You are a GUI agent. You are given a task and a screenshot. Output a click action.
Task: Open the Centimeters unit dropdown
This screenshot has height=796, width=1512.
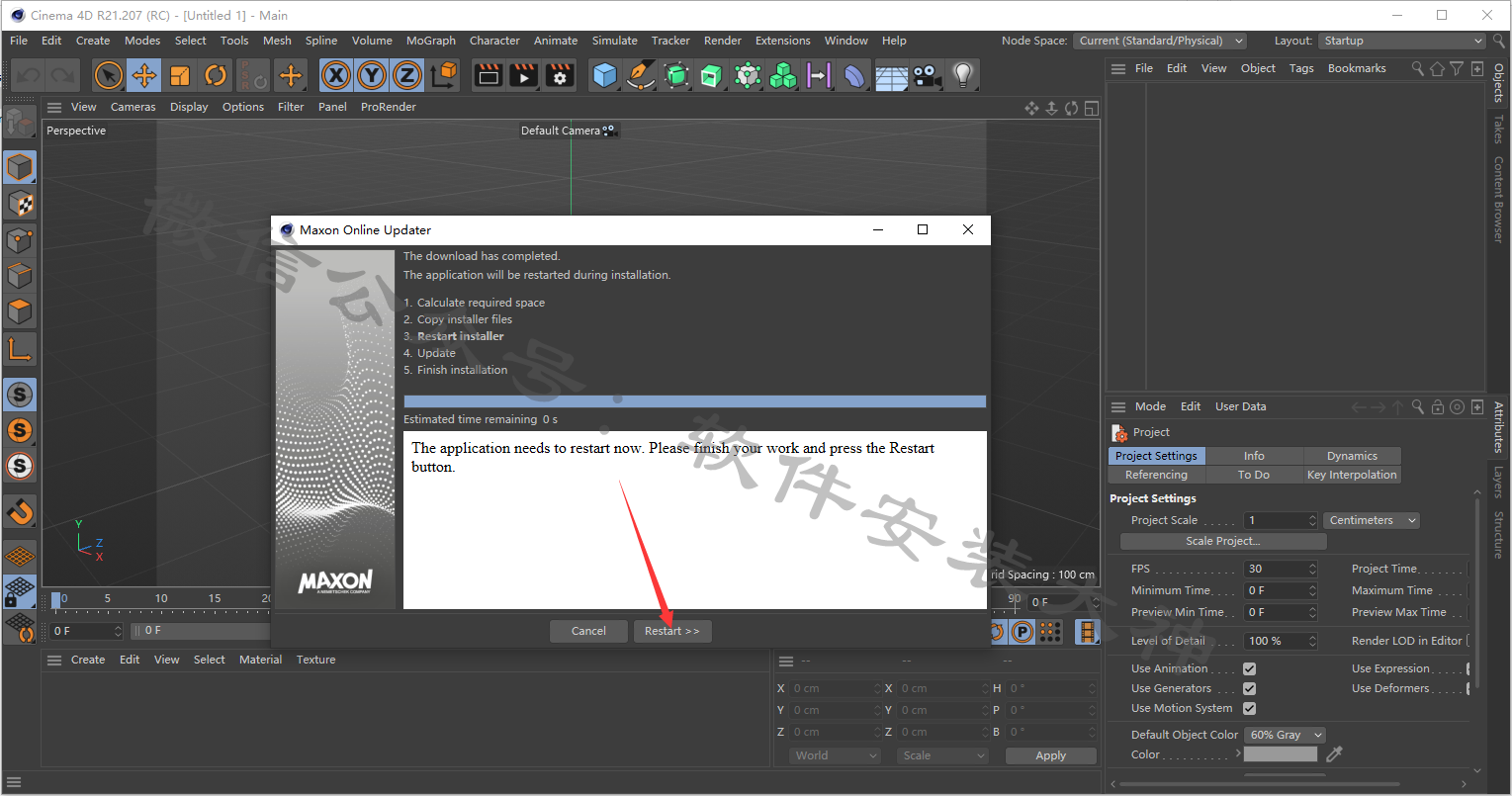click(x=1372, y=520)
